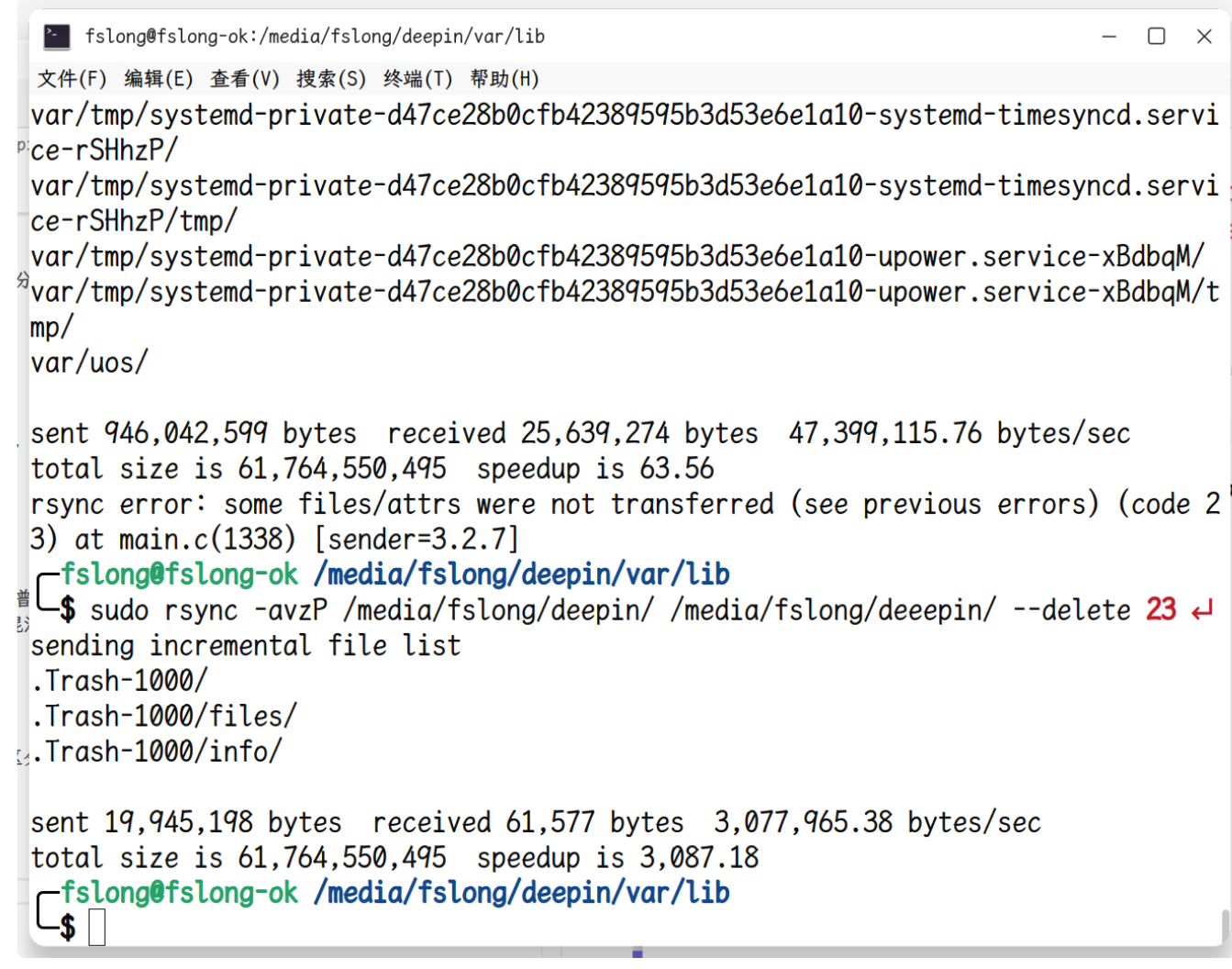Open the 终端(T) menu
Viewport: 1232px width, 969px height.
point(418,79)
